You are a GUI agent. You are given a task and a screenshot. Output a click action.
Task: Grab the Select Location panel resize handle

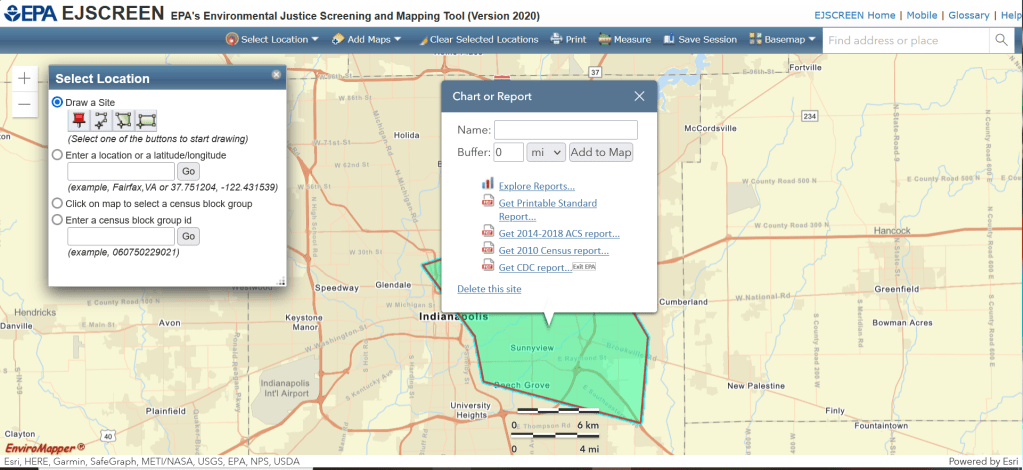281,281
